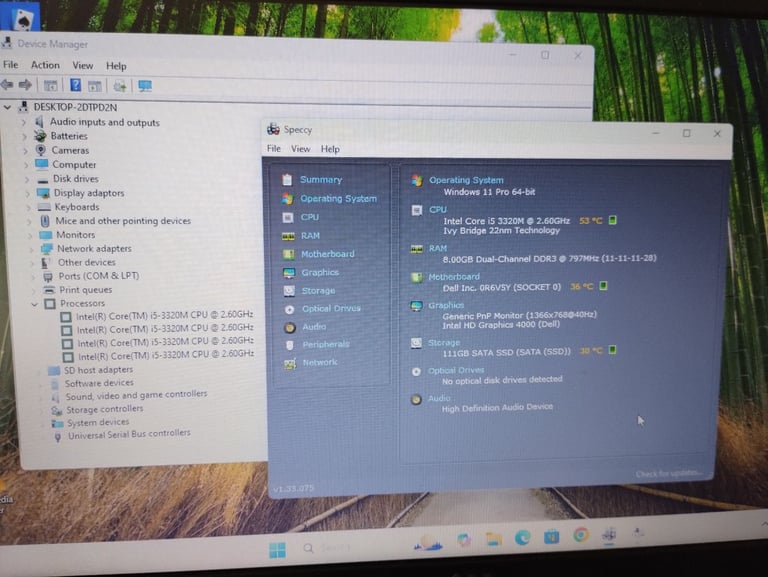Select first Intel Core i5-3320M processor entry

165,316
